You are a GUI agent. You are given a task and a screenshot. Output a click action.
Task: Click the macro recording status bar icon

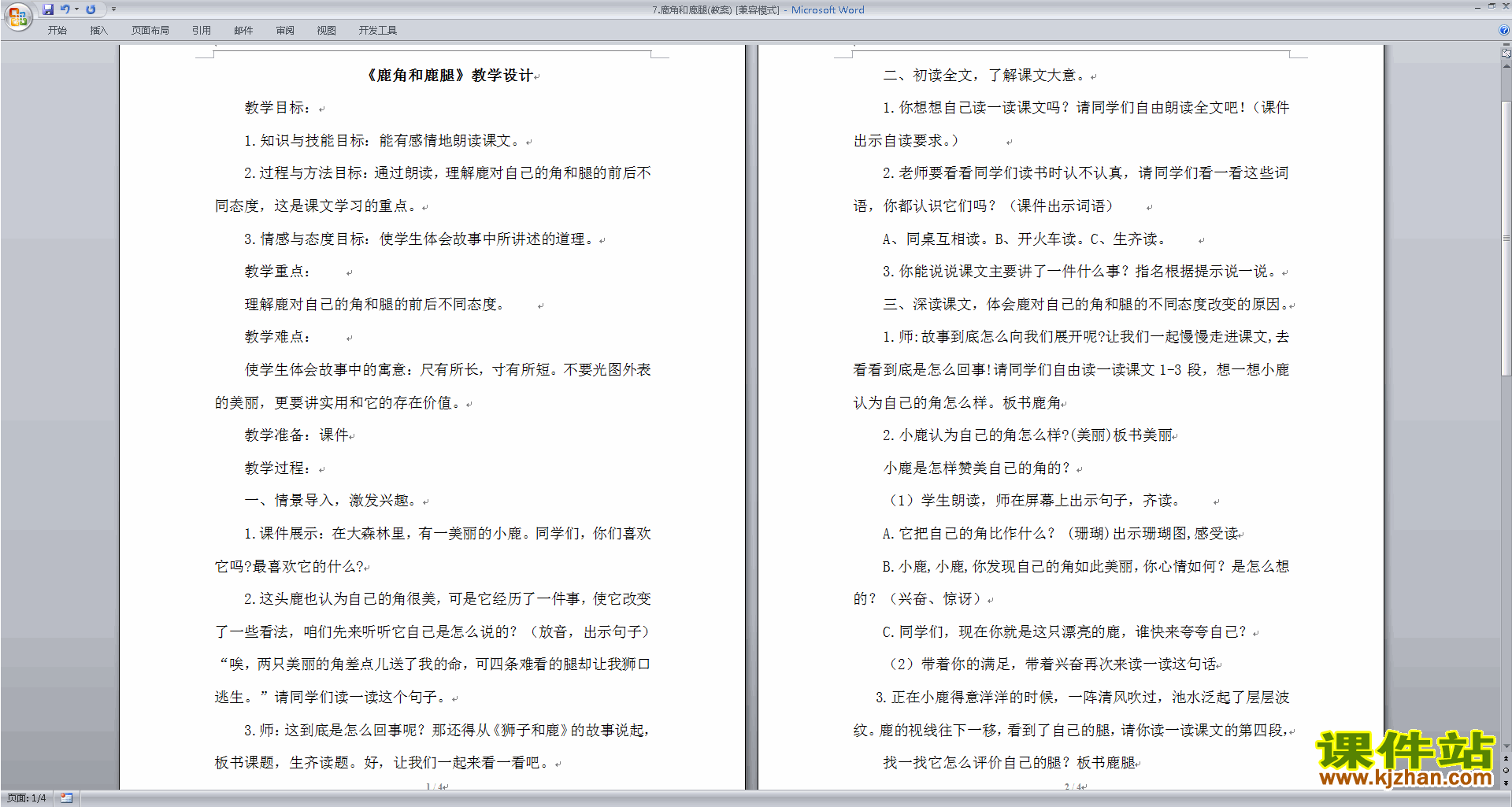click(67, 798)
